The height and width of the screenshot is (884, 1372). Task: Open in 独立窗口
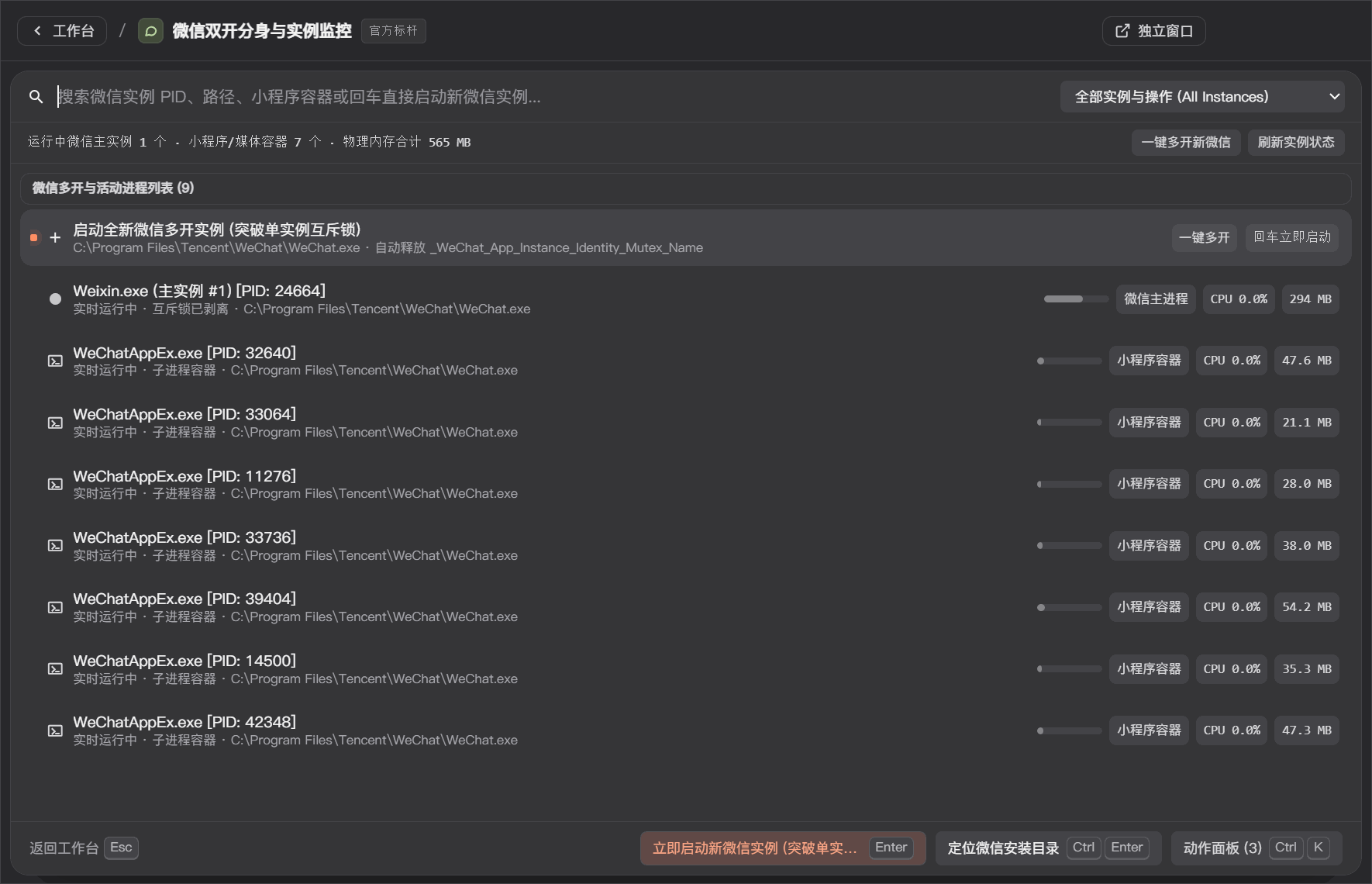coord(1153,31)
